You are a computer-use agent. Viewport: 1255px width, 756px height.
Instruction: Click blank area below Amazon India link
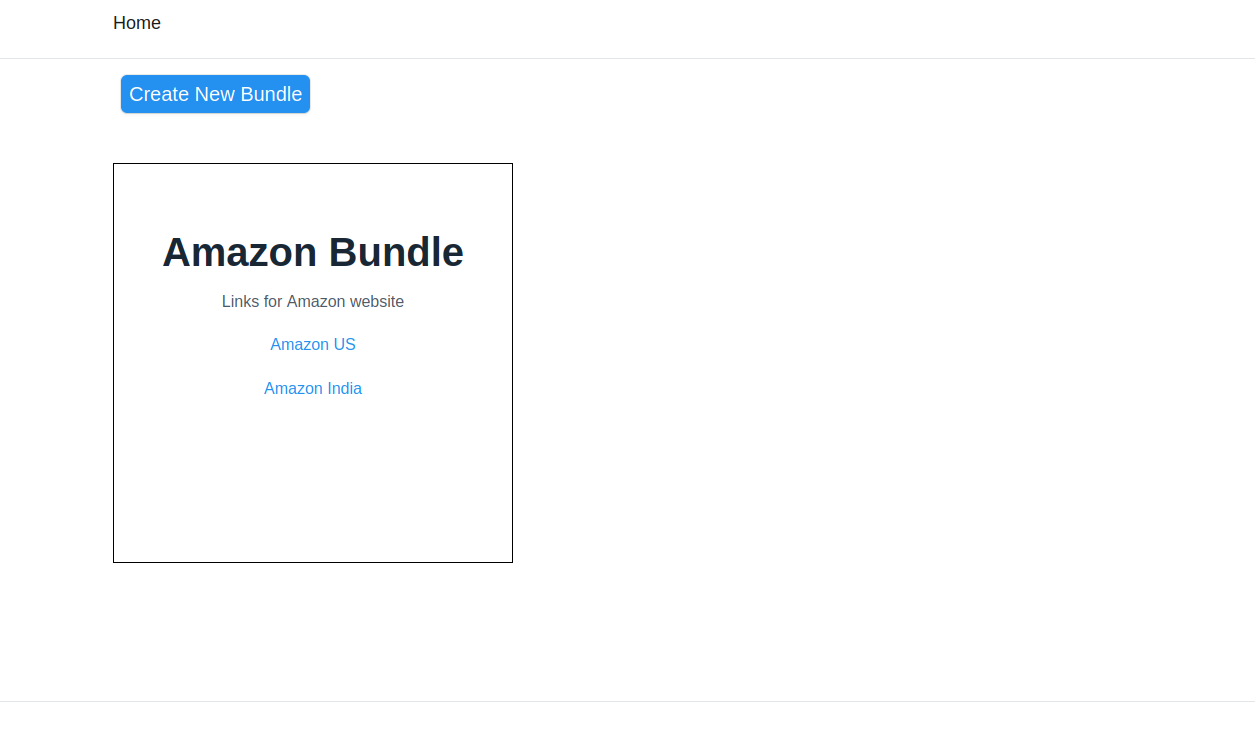tap(313, 480)
